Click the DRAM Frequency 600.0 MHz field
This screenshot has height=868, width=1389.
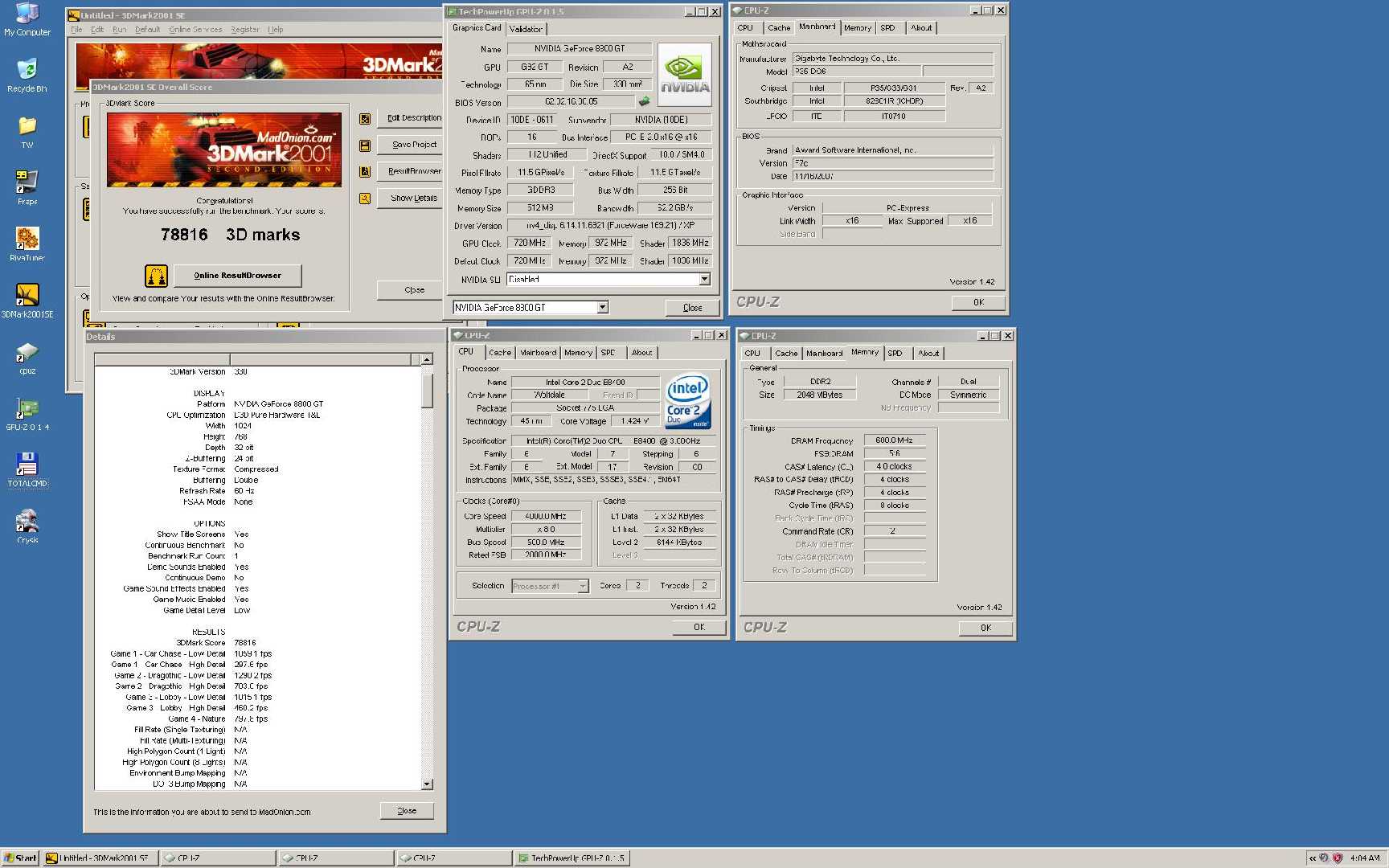(895, 440)
